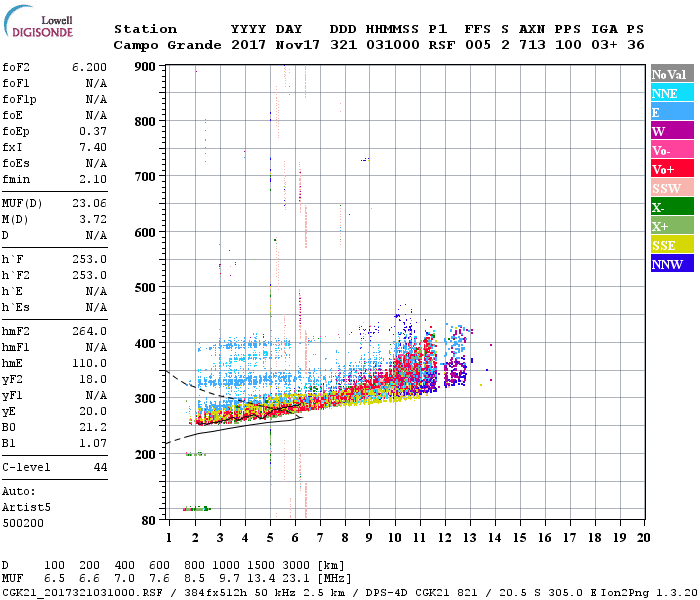The width and height of the screenshot is (700, 600).
Task: Click the D 3000 km table value
Action: 296,566
